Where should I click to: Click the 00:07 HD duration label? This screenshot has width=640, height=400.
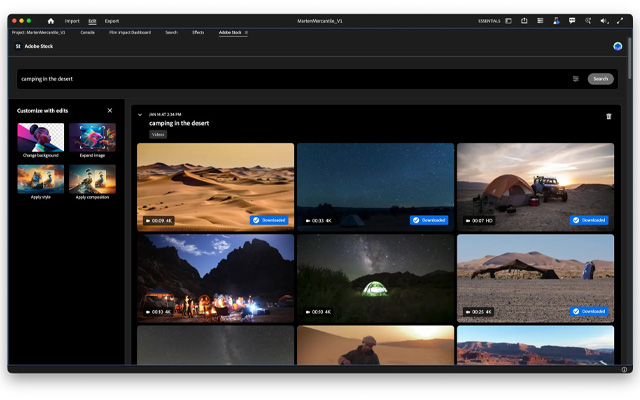[479, 220]
